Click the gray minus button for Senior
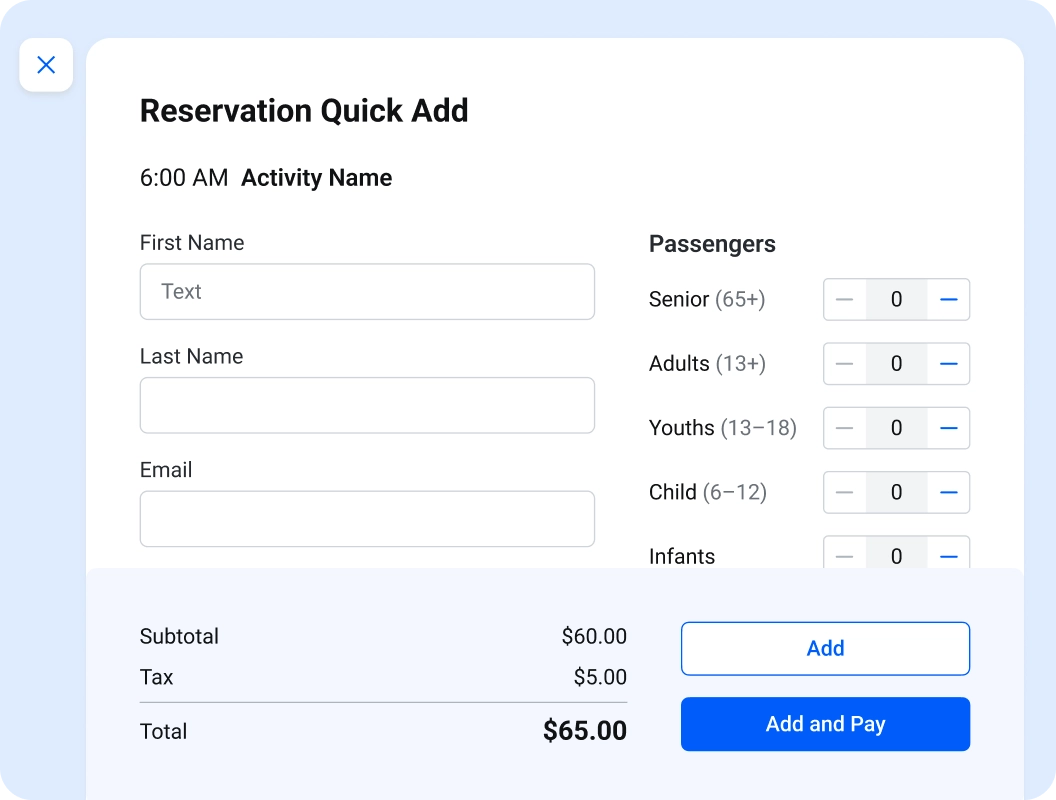The image size is (1056, 800). (845, 299)
